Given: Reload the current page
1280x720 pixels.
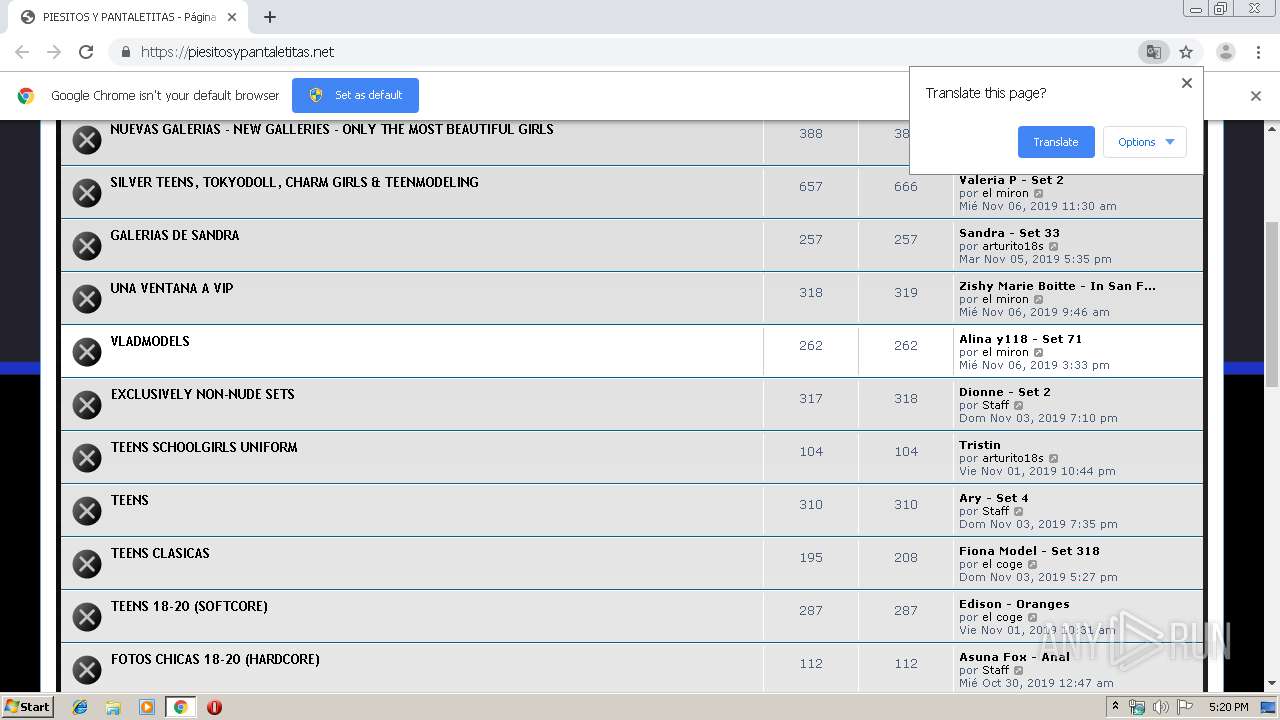Looking at the screenshot, I should pos(86,52).
